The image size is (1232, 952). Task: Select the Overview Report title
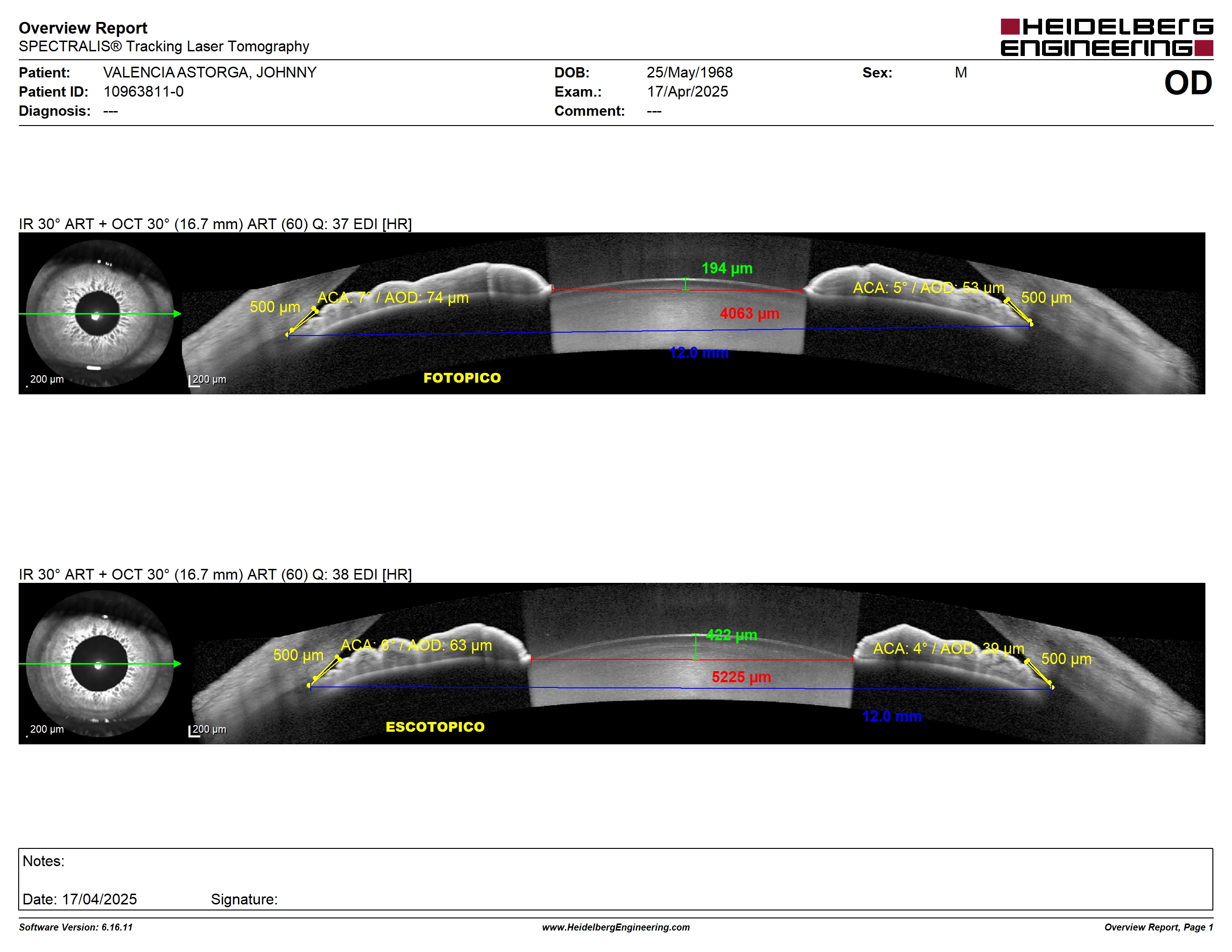coord(83,28)
